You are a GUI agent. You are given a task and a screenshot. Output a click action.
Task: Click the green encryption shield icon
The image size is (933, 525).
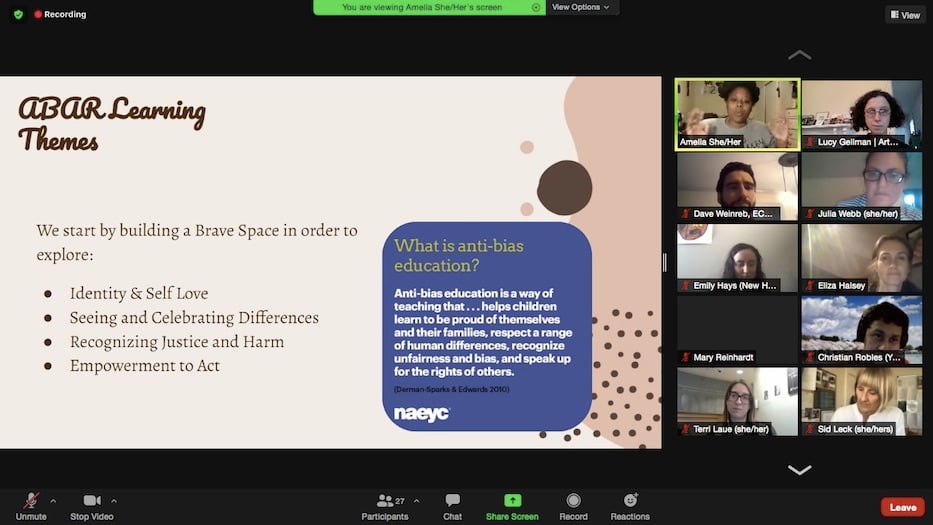[18, 14]
